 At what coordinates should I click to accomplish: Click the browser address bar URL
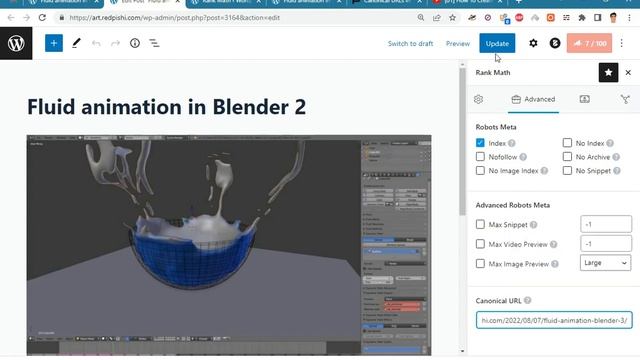175,18
